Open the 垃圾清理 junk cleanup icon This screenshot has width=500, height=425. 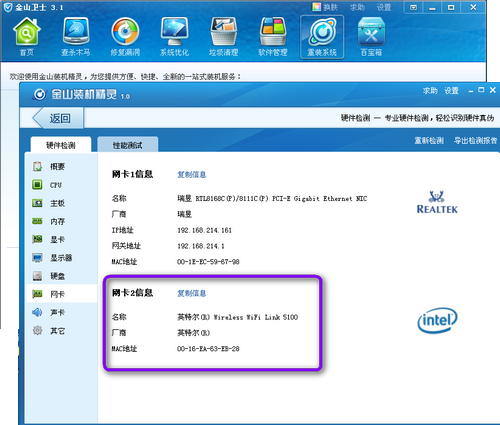[223, 37]
